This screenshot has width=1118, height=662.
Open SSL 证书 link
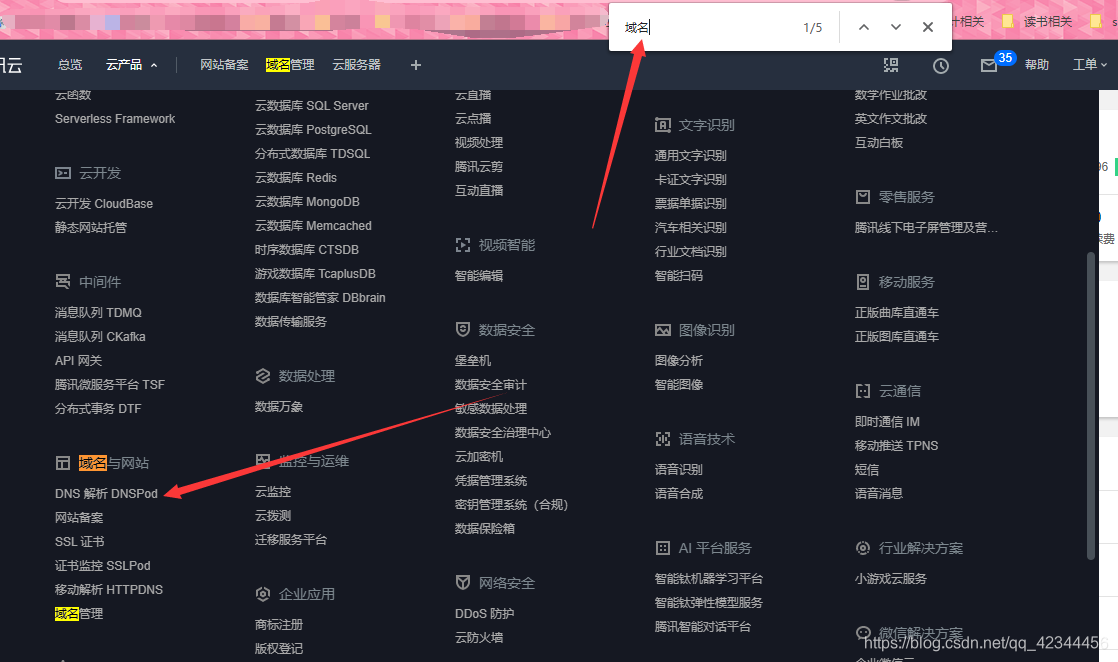click(x=80, y=542)
